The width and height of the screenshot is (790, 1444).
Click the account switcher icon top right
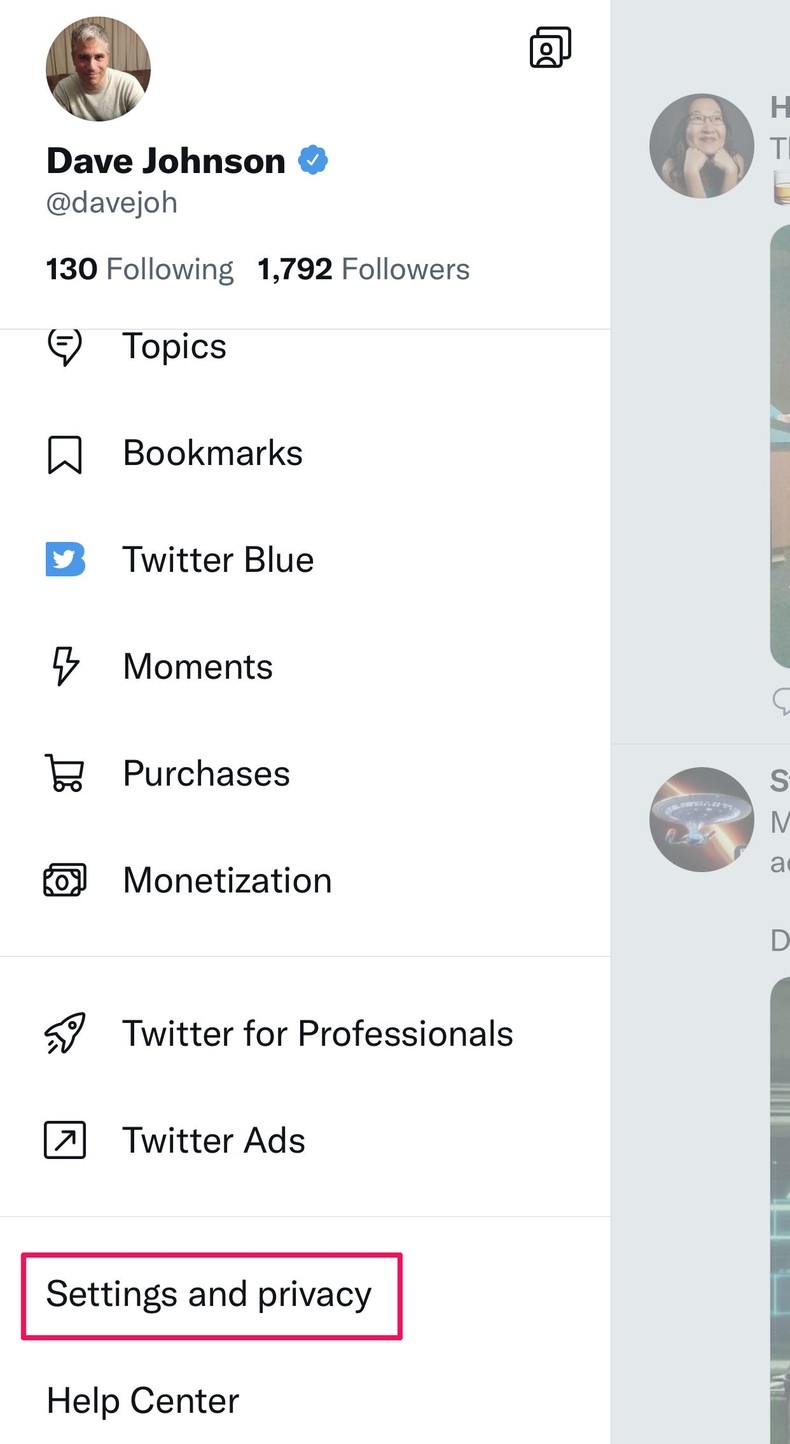point(551,45)
